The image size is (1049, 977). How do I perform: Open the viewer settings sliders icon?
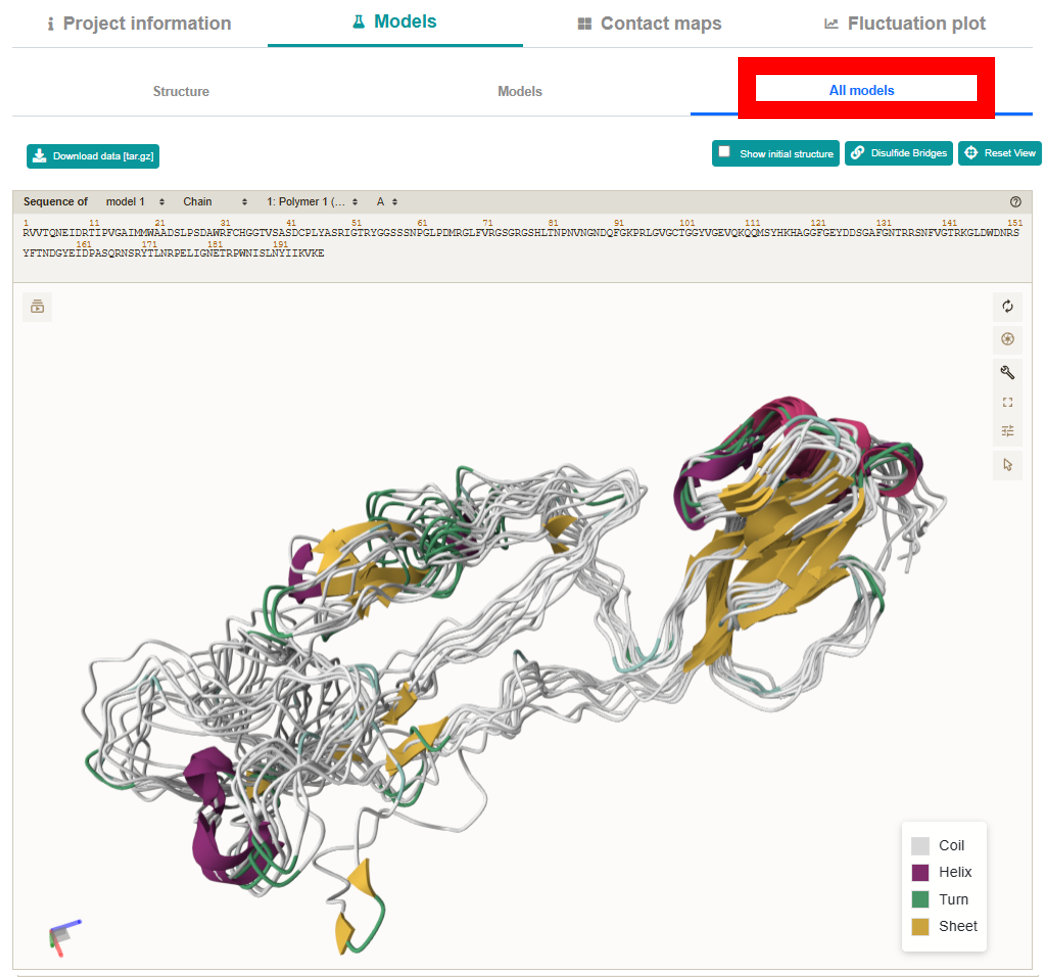1008,431
